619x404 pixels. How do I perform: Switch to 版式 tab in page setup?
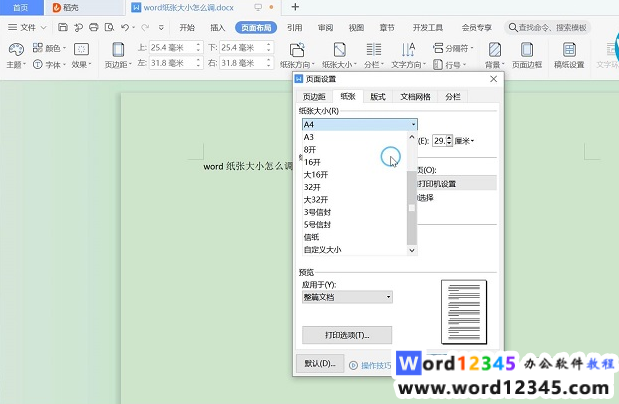tap(377, 97)
